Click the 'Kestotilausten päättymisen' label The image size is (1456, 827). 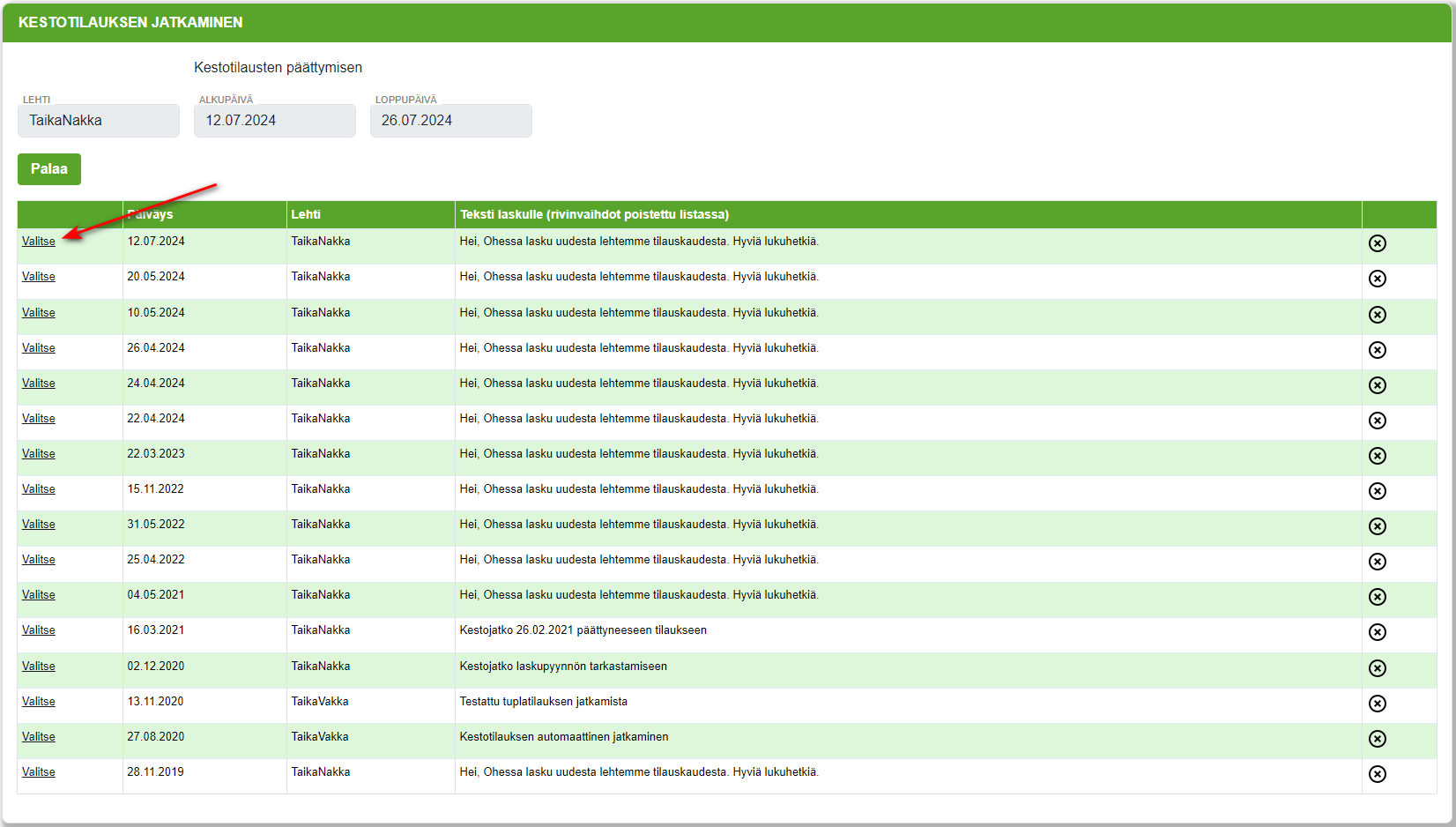coord(278,68)
